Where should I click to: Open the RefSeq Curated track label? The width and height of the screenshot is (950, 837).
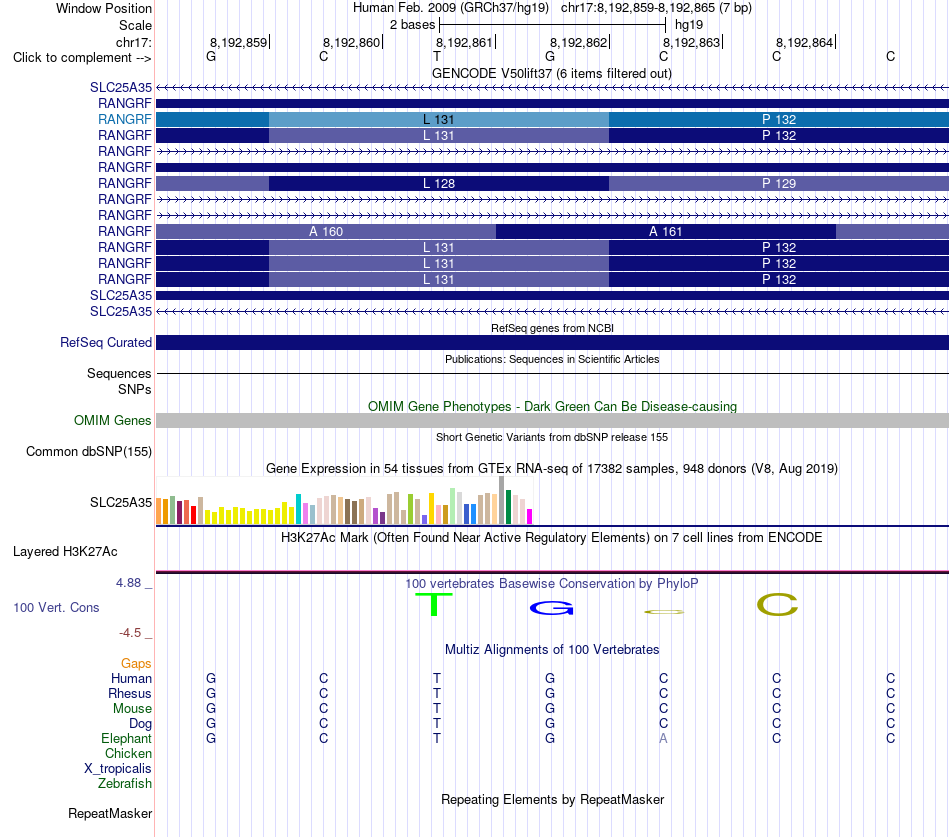click(x=106, y=342)
